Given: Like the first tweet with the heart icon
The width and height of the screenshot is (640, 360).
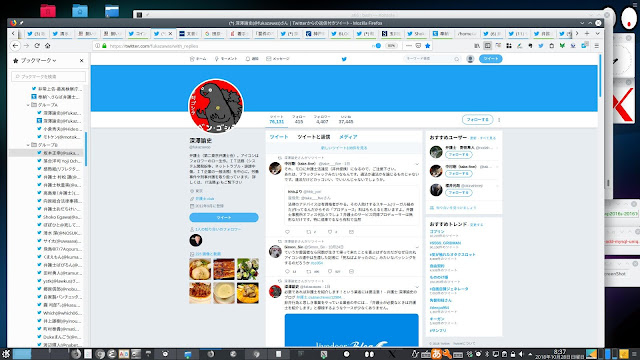Looking at the screenshot, I should 330,232.
